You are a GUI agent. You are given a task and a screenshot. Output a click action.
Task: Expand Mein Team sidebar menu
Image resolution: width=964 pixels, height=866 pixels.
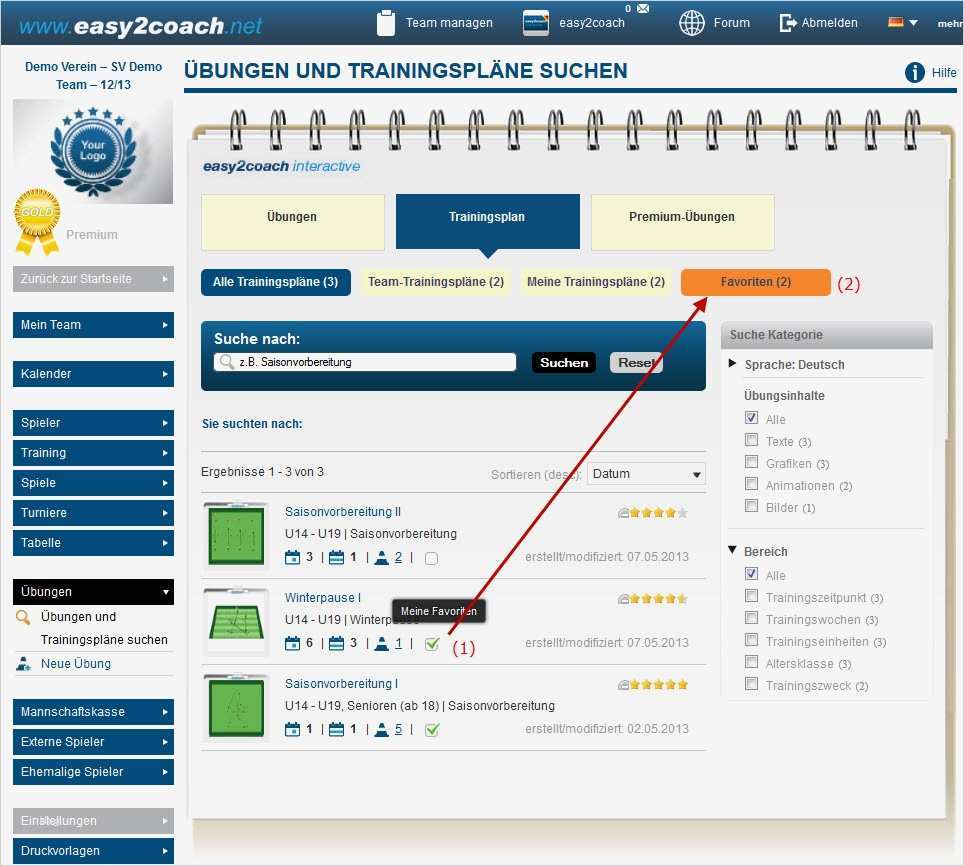tap(93, 325)
